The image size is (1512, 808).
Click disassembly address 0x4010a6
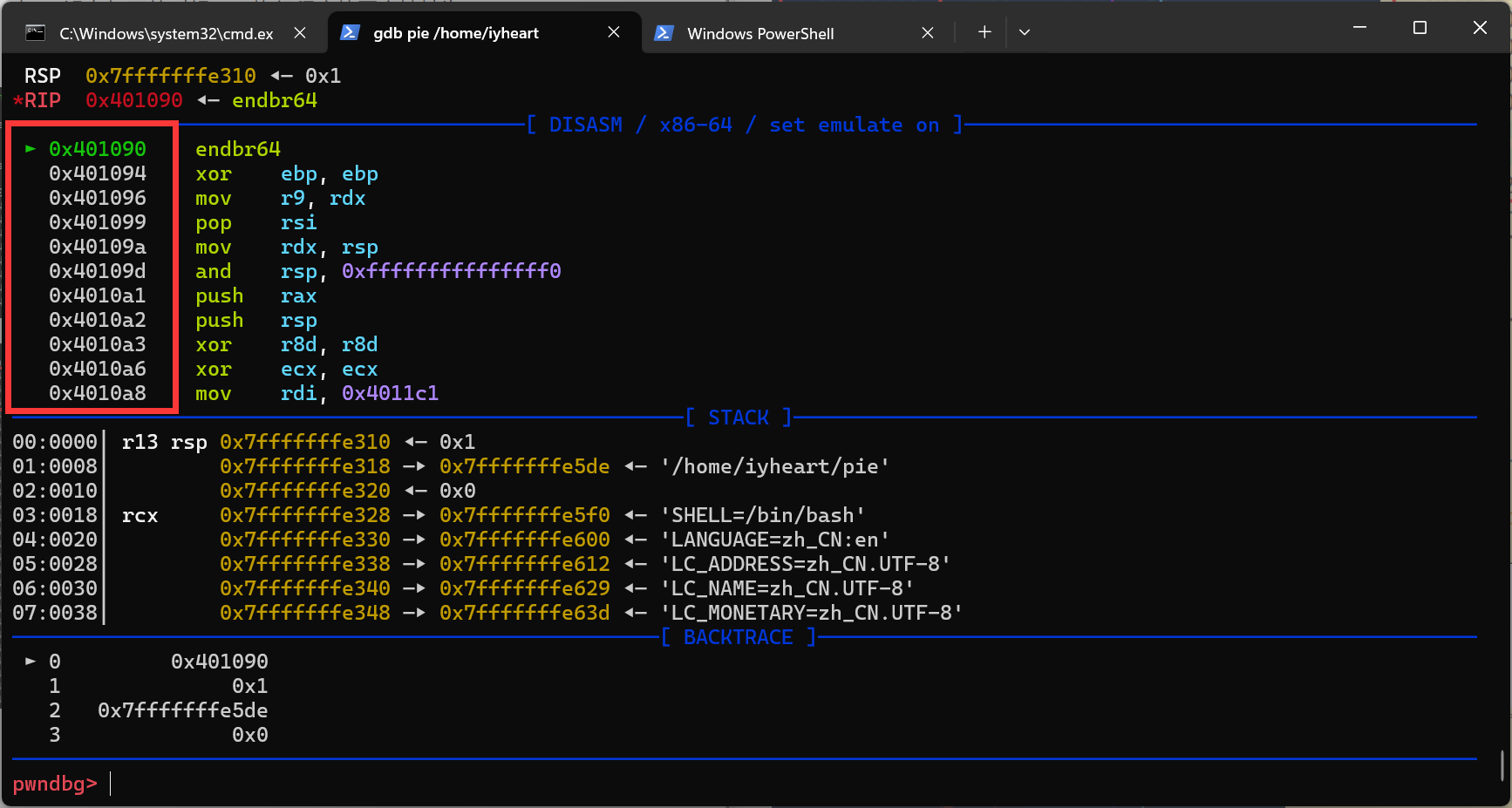98,369
